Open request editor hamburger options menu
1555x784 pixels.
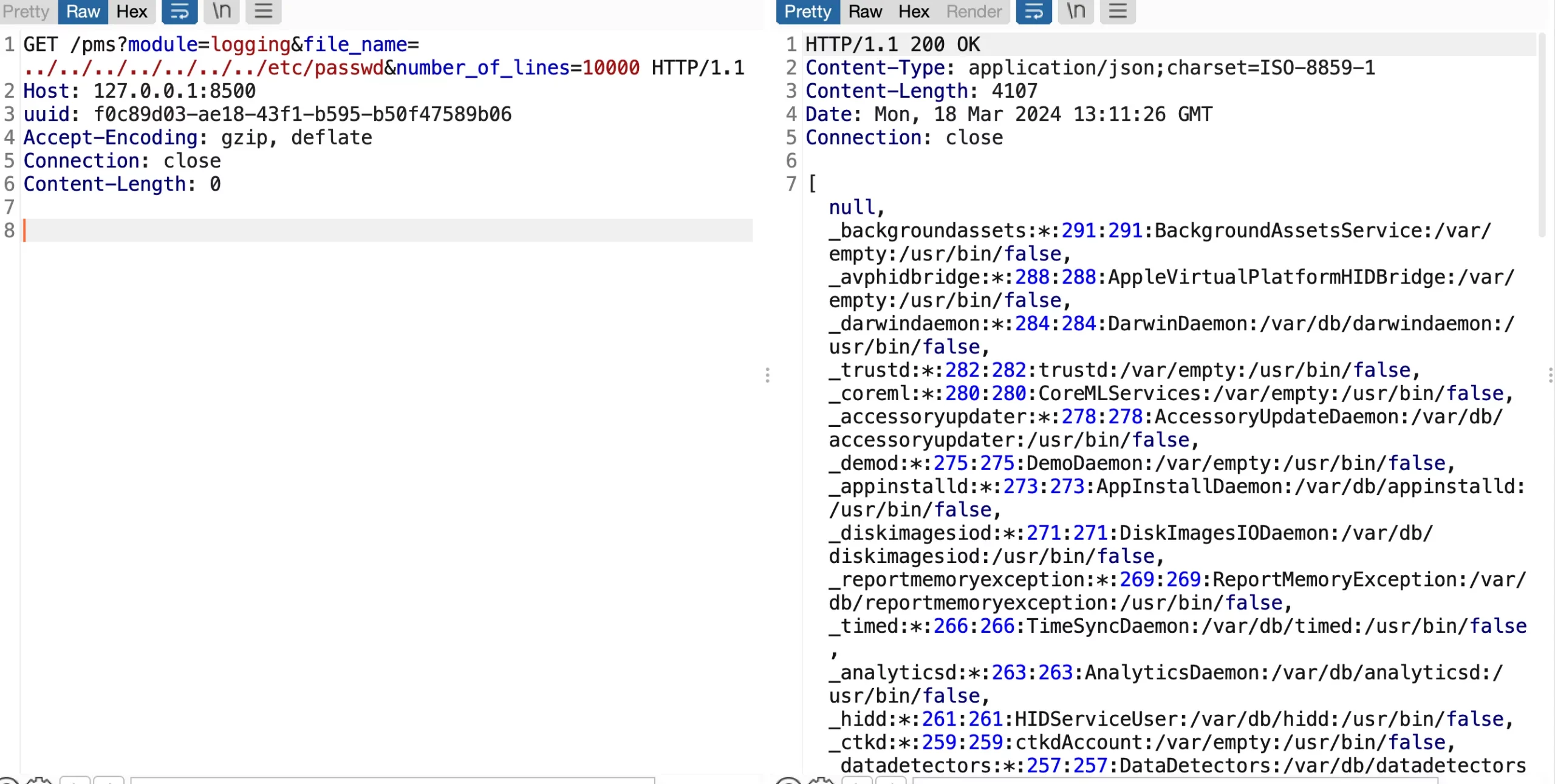coord(263,12)
